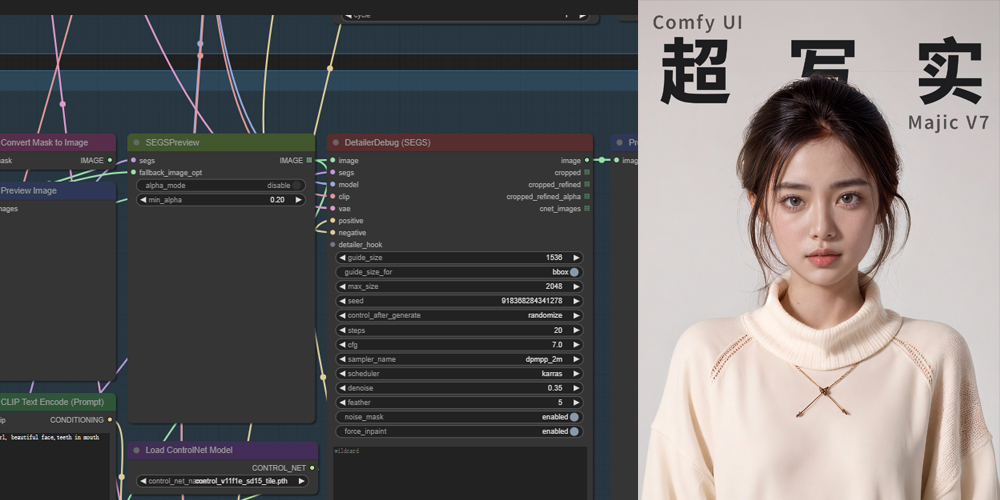Select next control_after_generate option with right arrow
1000x500 pixels.
pos(576,316)
